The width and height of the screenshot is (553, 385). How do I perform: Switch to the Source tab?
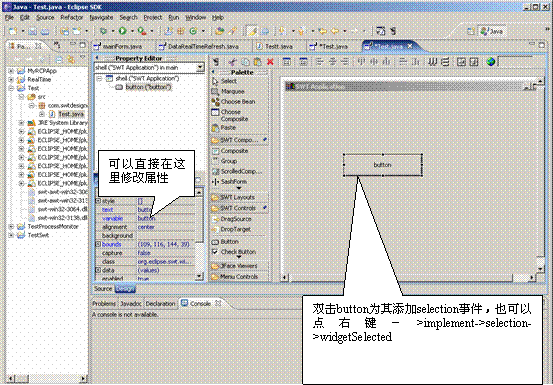103,289
